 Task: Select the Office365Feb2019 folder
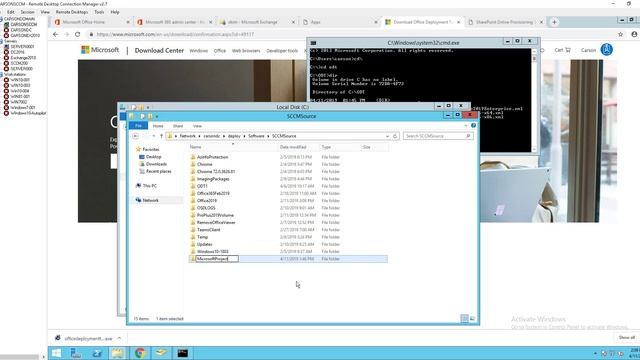coord(213,193)
